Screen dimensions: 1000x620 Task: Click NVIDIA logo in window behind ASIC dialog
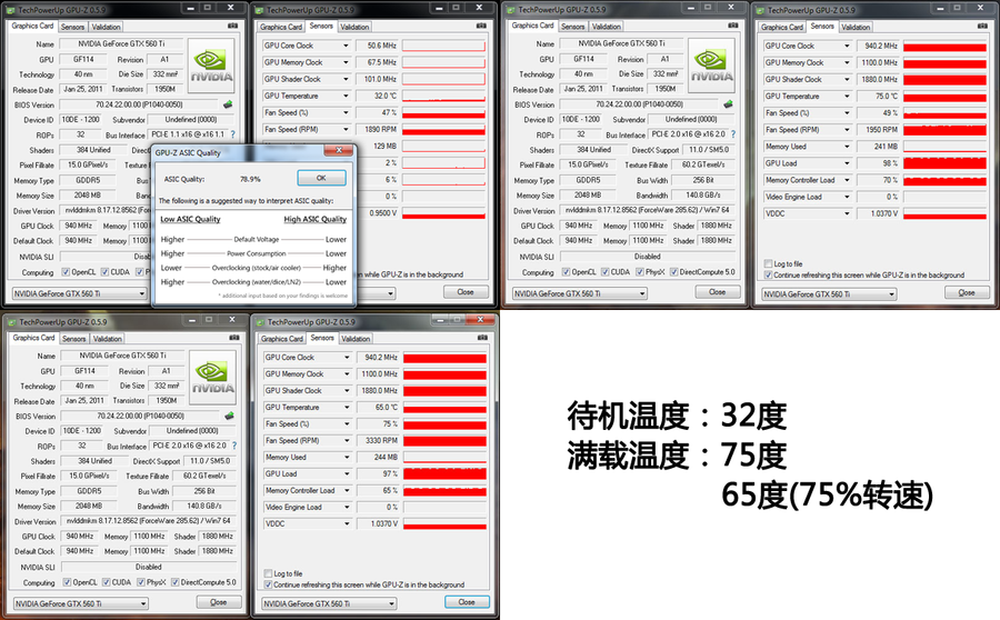pyautogui.click(x=211, y=66)
